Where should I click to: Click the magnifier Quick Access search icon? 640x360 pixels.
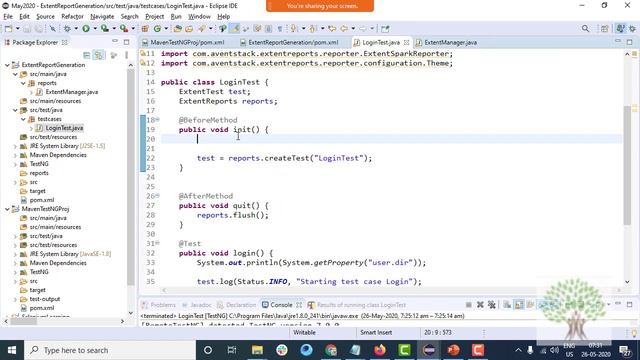[x=585, y=29]
